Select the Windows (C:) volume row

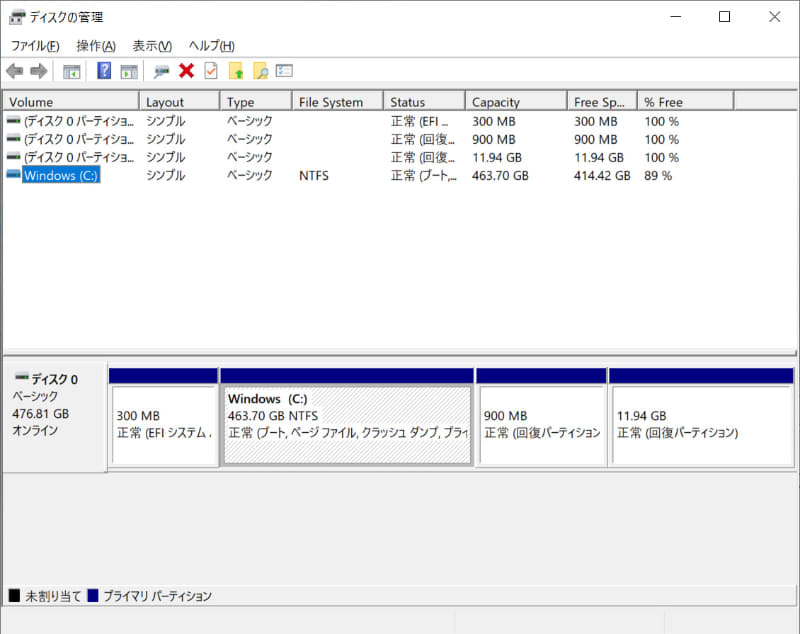tap(60, 175)
